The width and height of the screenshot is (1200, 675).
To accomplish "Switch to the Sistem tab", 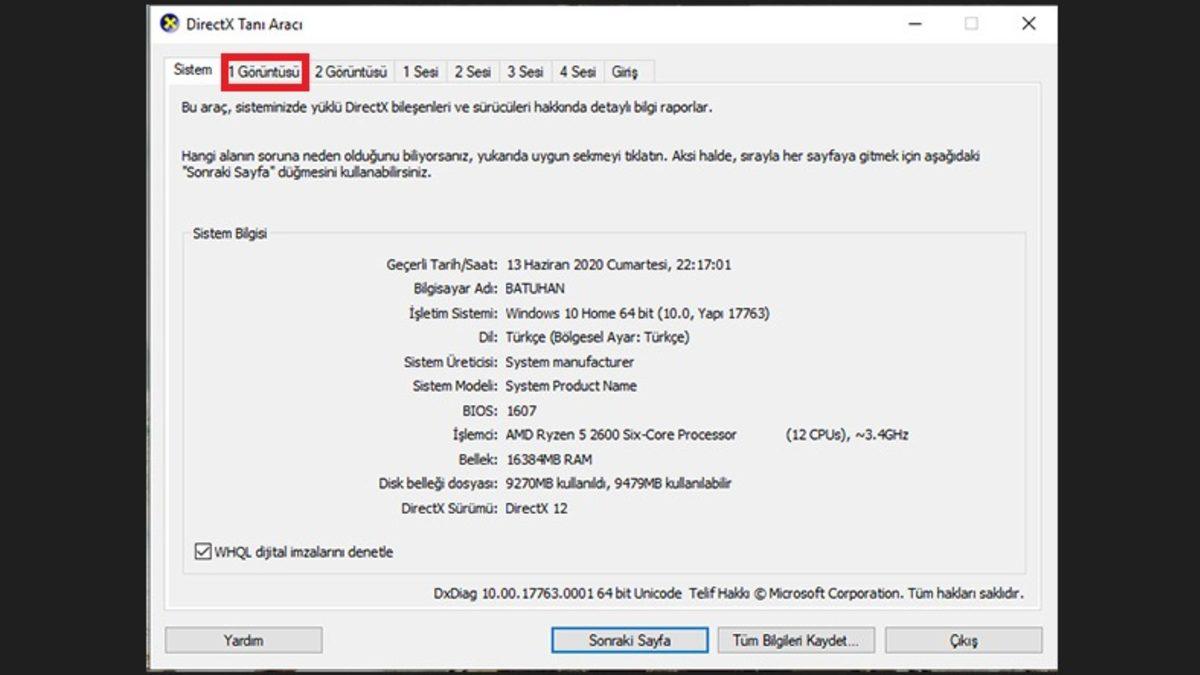I will coord(193,71).
